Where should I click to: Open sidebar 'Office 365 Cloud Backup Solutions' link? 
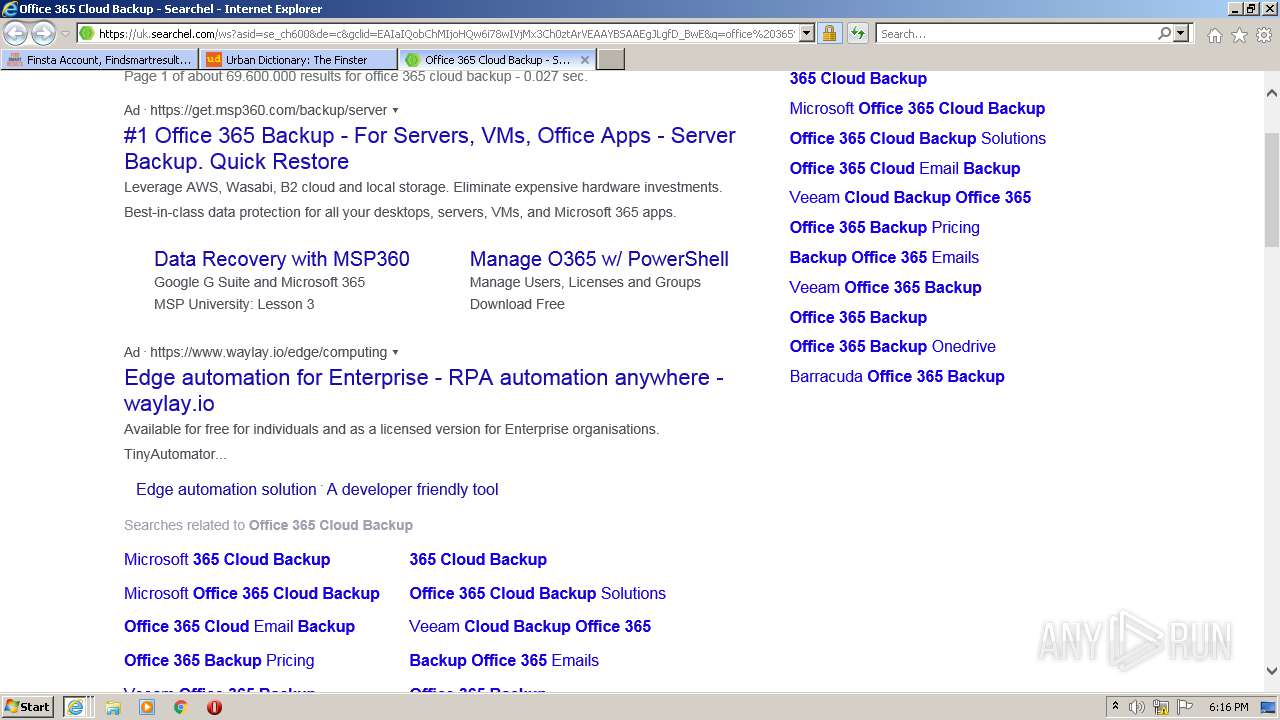click(917, 138)
